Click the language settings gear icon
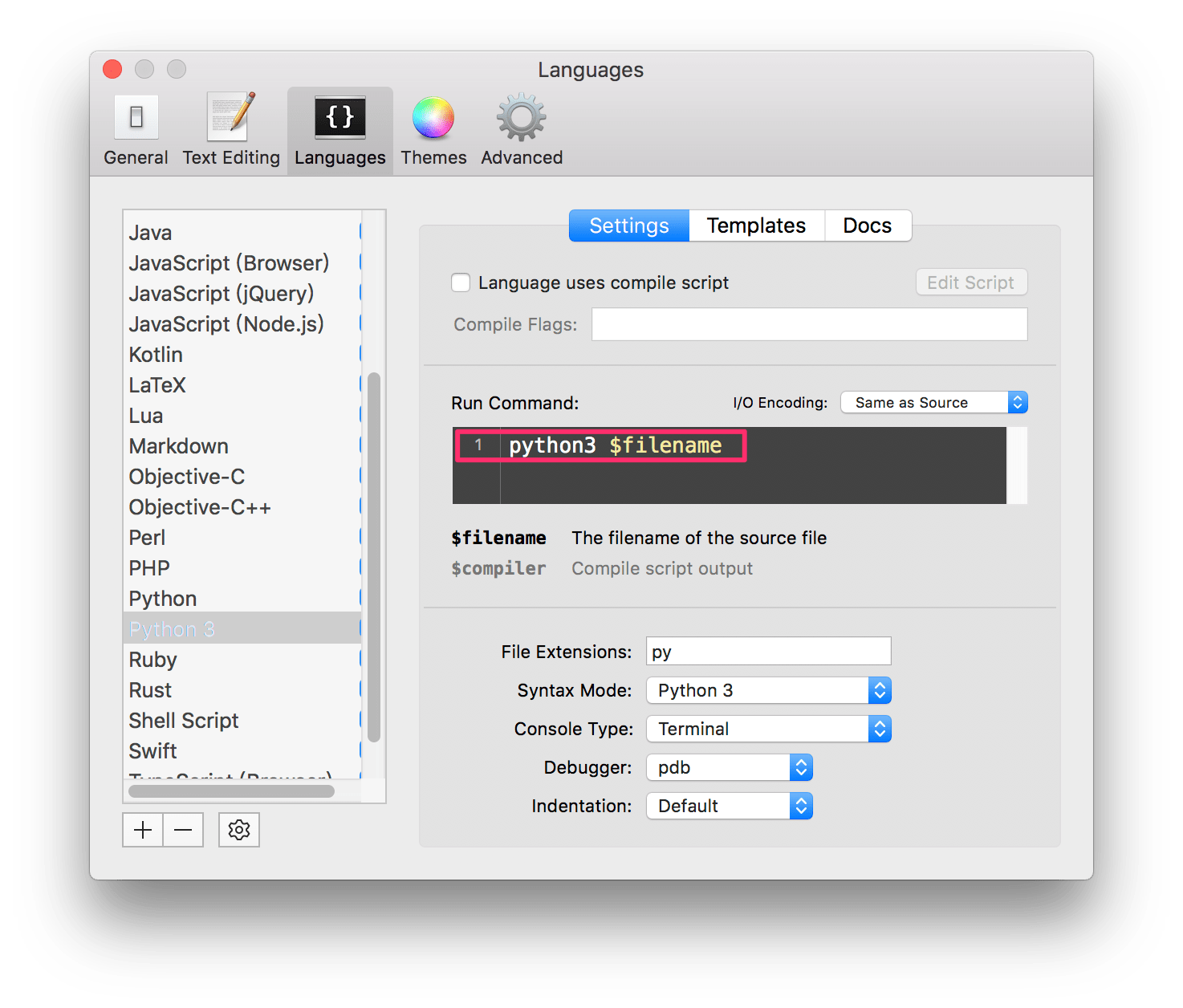The height and width of the screenshot is (1008, 1183). [x=238, y=830]
